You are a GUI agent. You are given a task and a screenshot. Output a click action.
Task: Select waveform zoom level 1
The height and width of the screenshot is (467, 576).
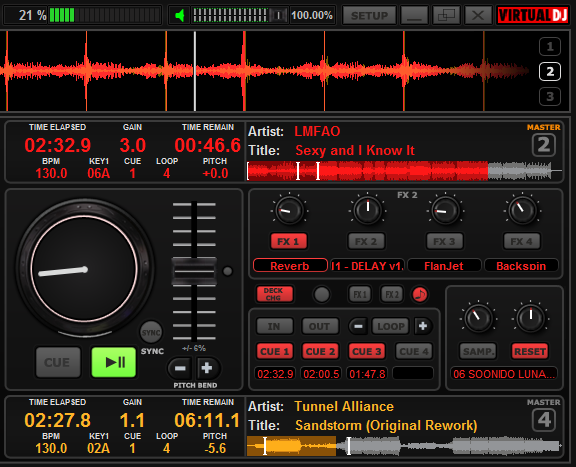[x=550, y=47]
